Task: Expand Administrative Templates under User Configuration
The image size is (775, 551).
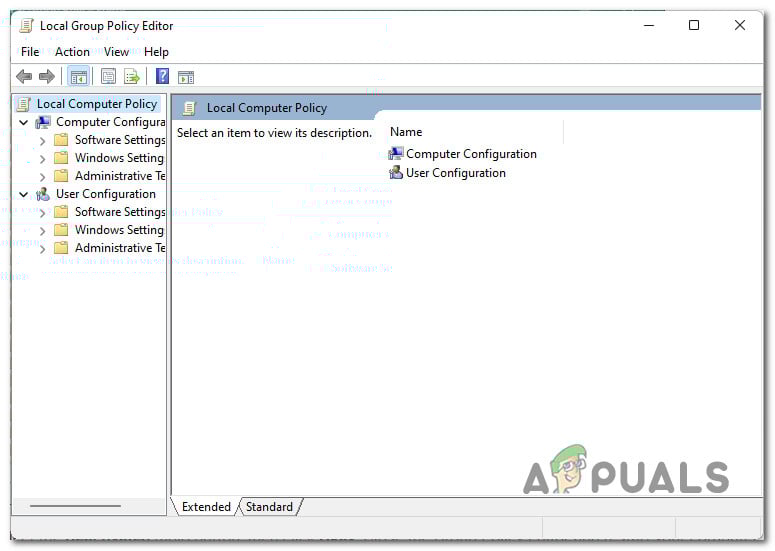Action: tap(43, 249)
